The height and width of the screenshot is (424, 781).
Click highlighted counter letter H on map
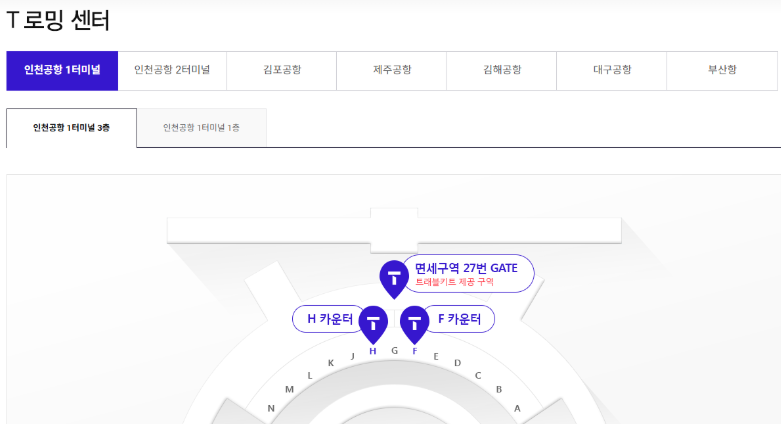(373, 351)
